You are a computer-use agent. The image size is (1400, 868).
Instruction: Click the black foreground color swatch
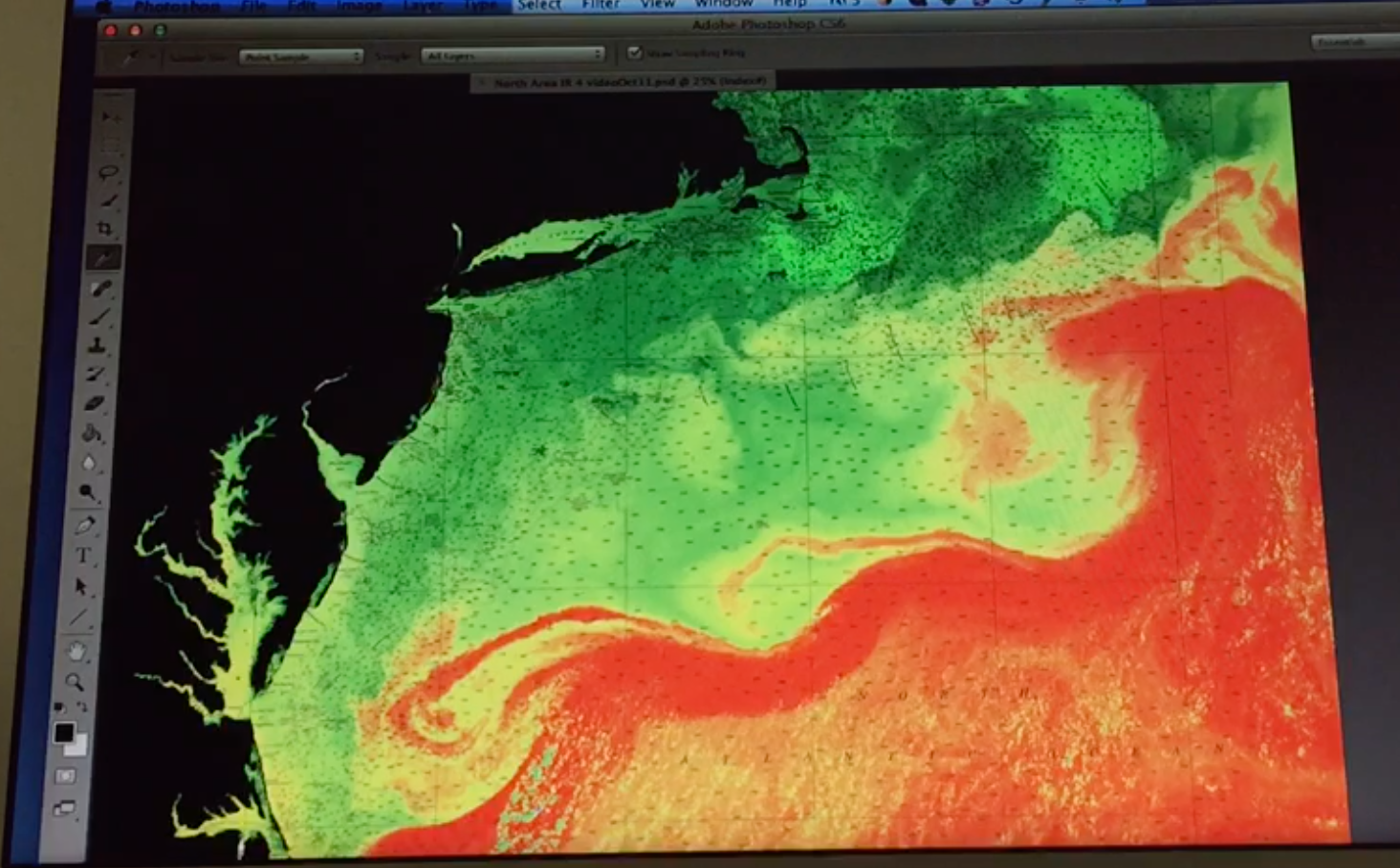point(63,732)
